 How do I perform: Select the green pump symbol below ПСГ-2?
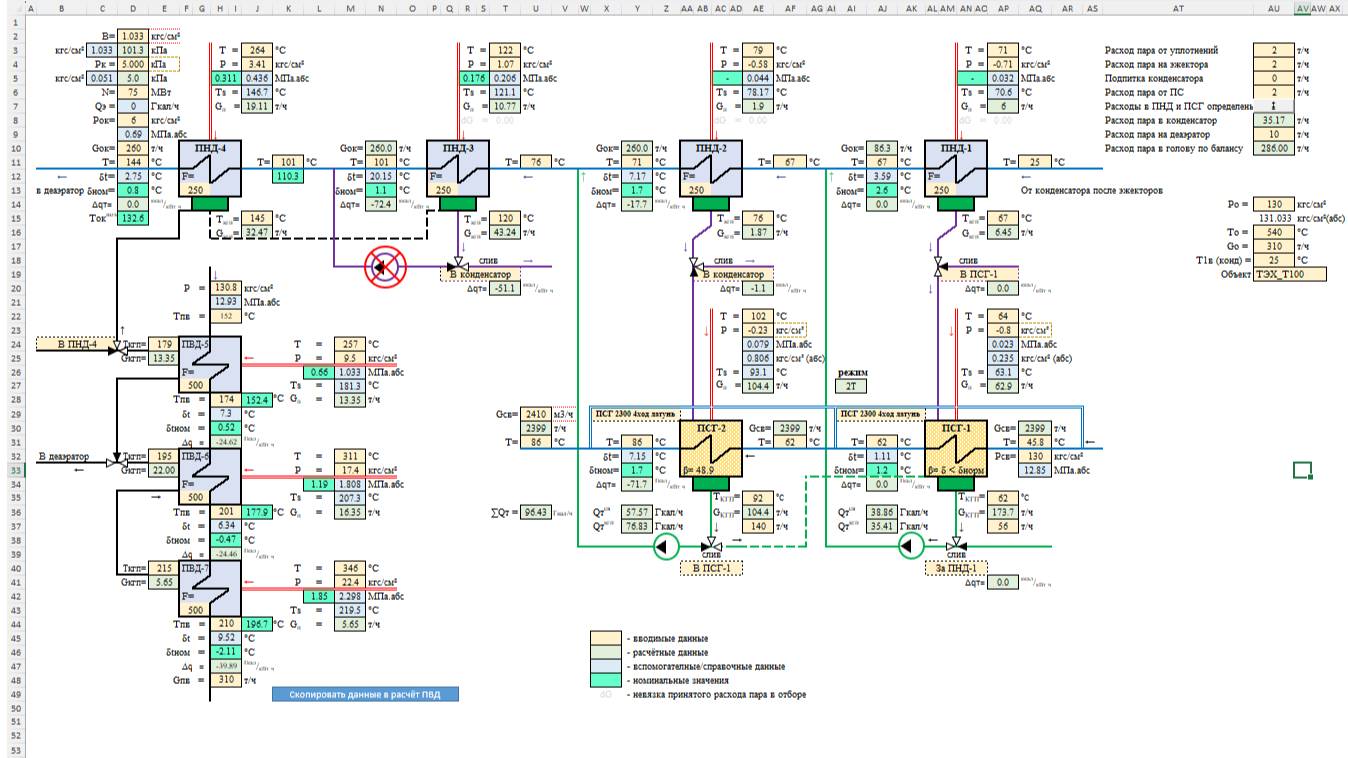tap(664, 546)
